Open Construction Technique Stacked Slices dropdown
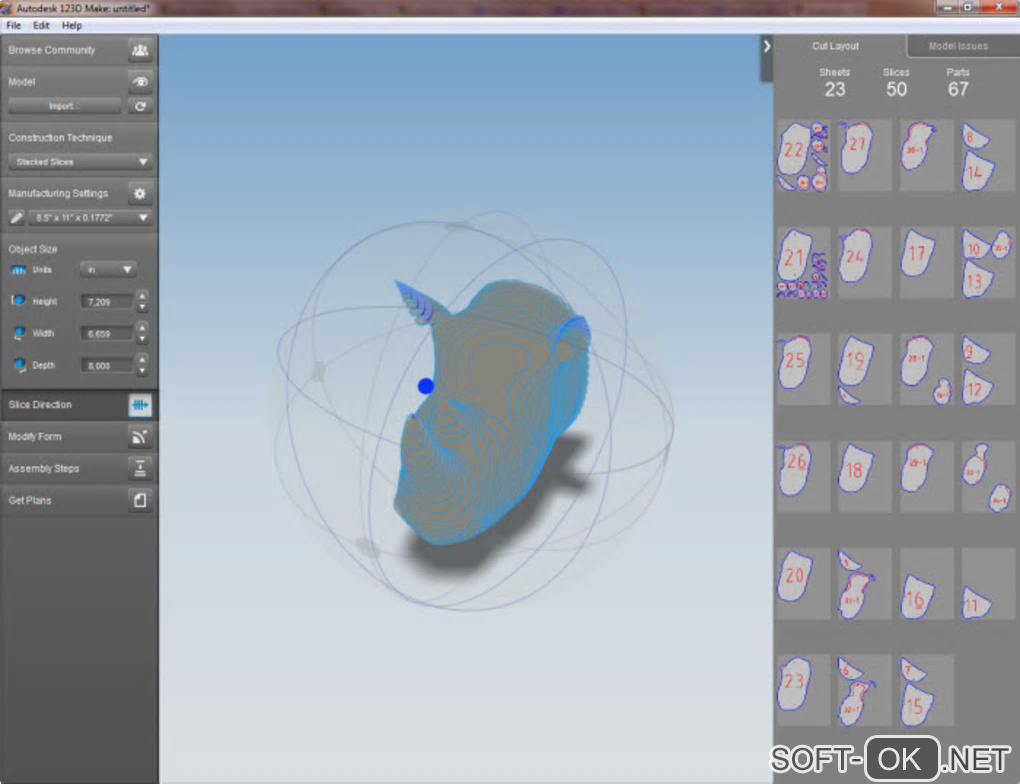 pos(81,161)
